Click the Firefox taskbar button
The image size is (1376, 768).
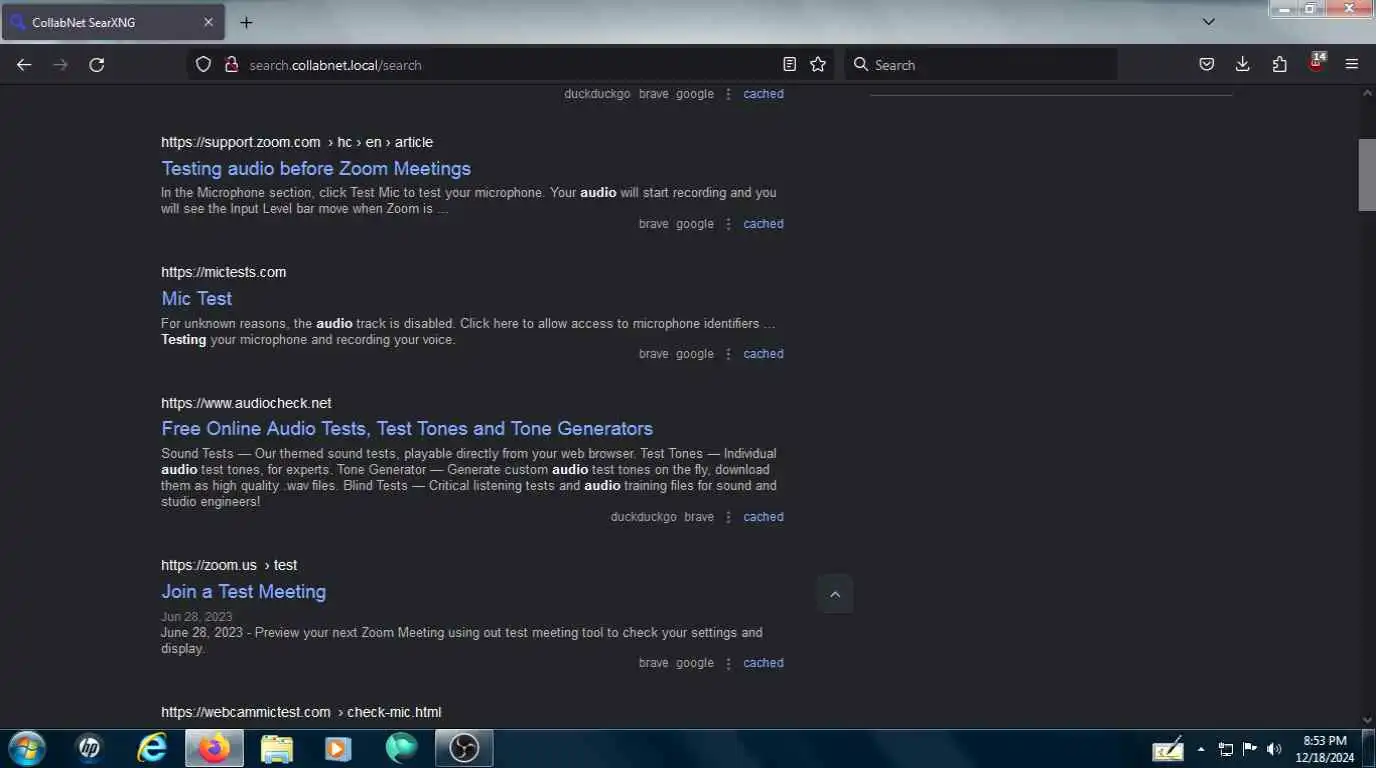[x=214, y=748]
